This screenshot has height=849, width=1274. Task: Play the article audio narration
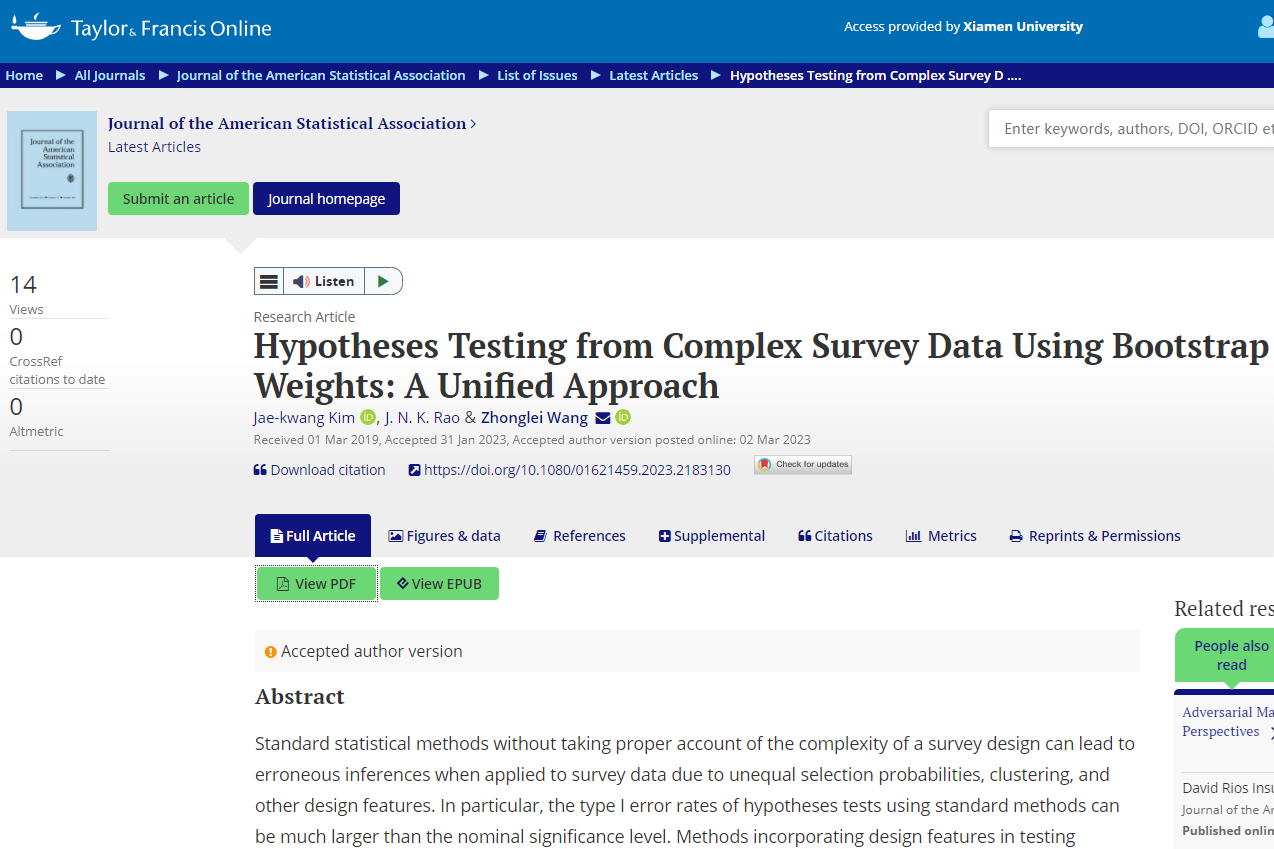(383, 282)
